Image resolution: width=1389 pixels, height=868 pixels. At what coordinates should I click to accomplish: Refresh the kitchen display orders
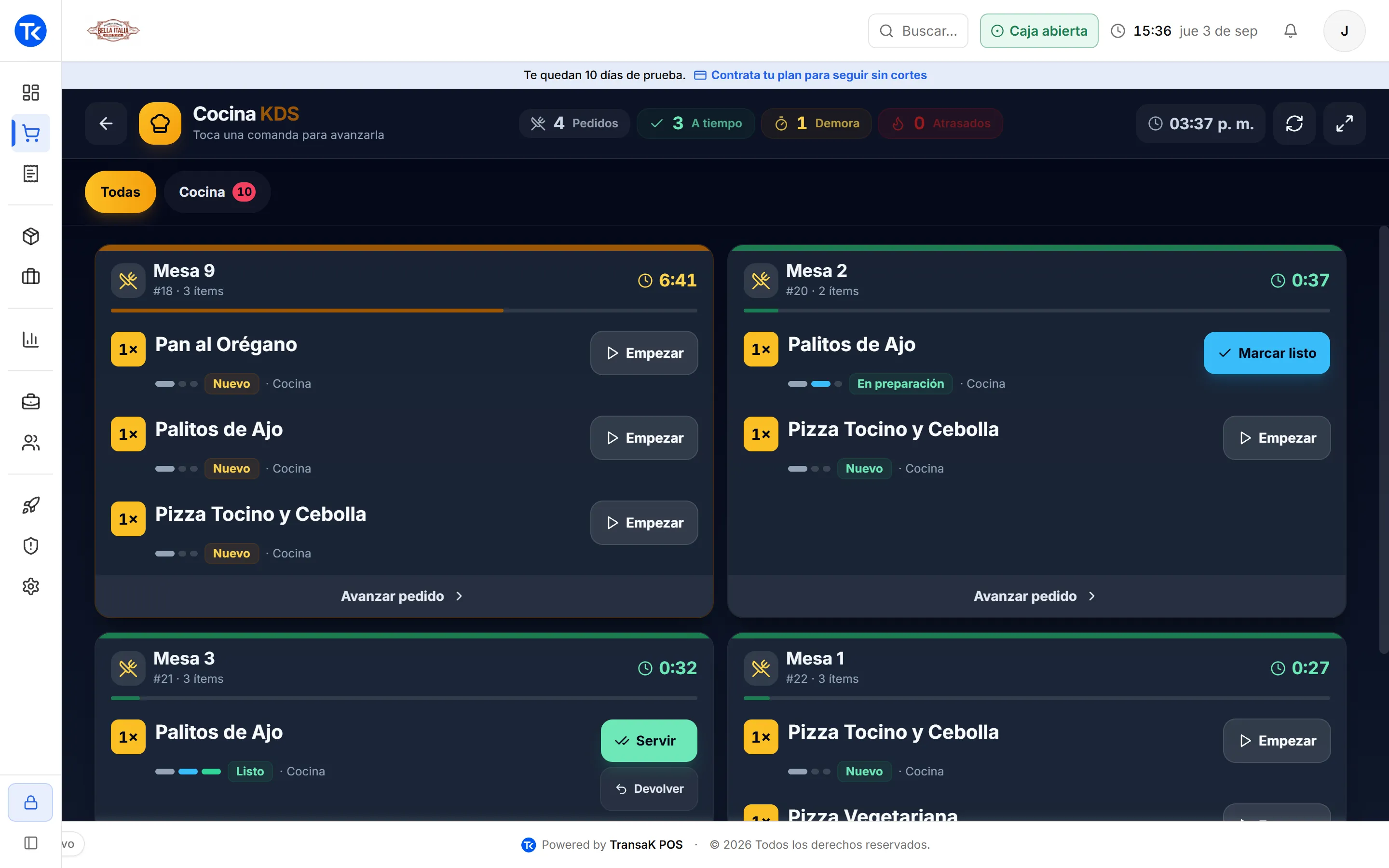[1294, 123]
